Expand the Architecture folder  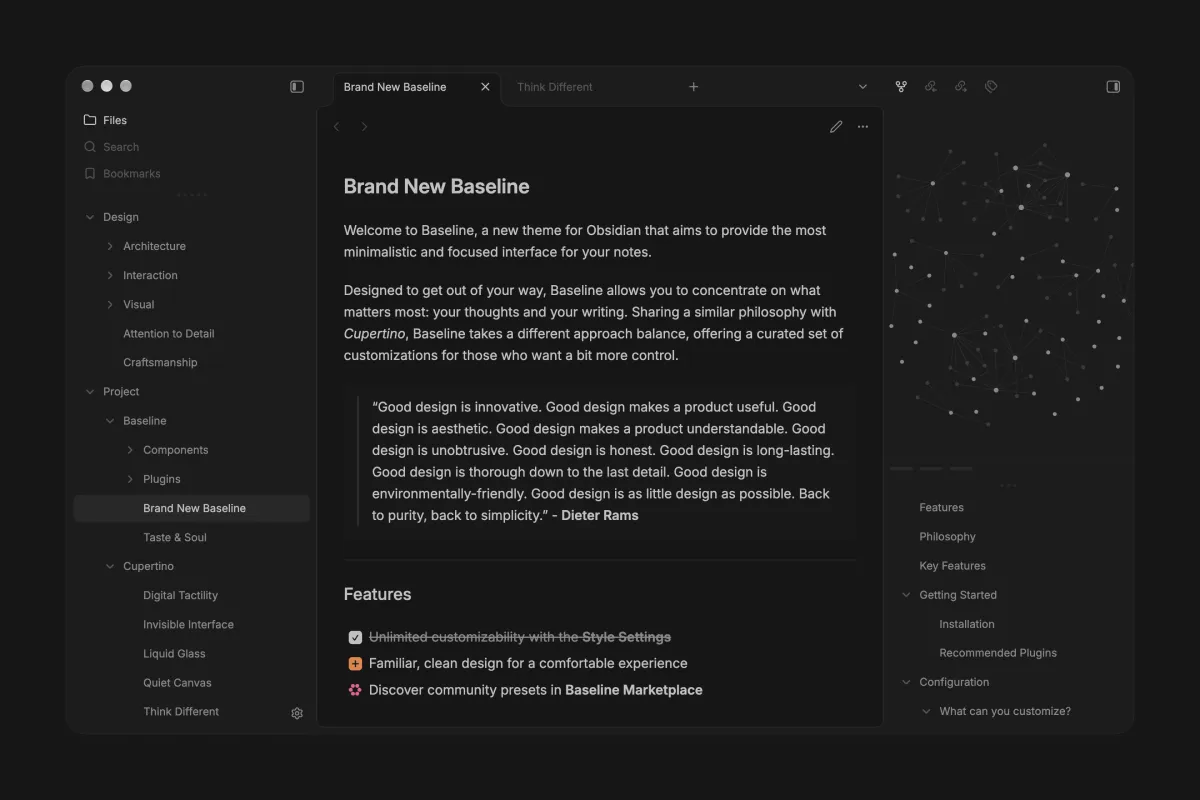(x=110, y=246)
